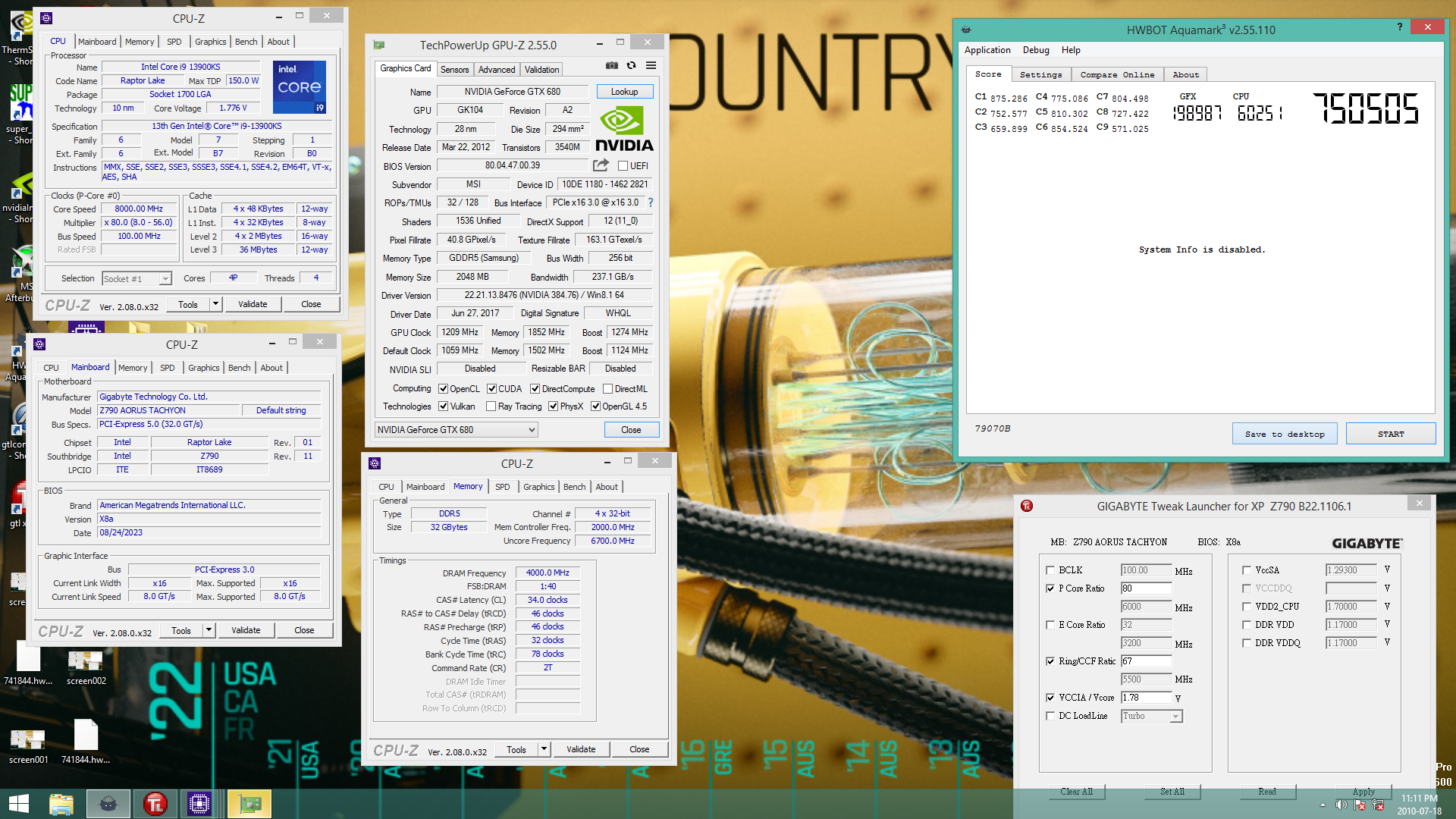Click the Set All button in Tweak Launcher
The height and width of the screenshot is (819, 1456).
point(1172,791)
